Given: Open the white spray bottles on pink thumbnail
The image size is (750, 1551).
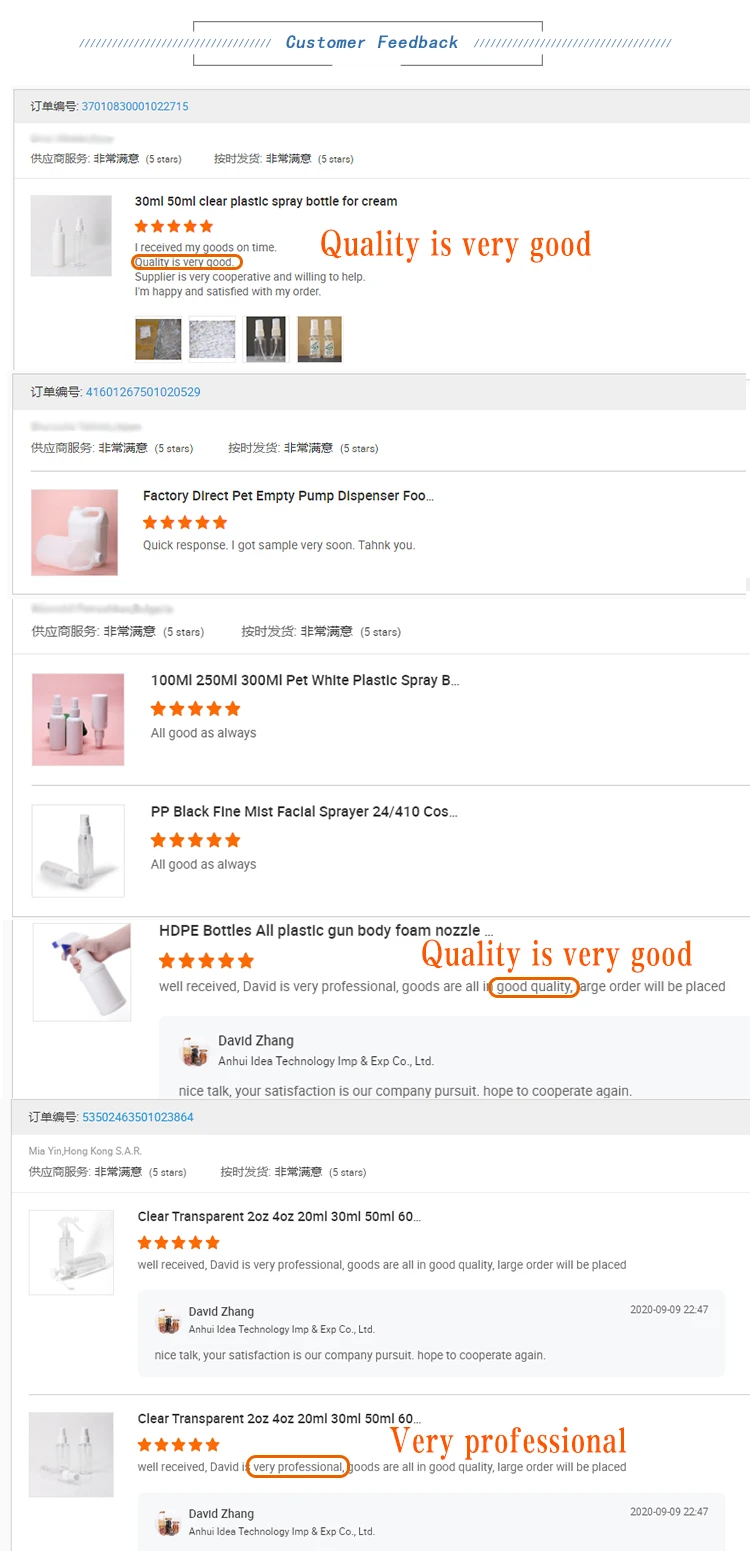Looking at the screenshot, I should pyautogui.click(x=78, y=720).
